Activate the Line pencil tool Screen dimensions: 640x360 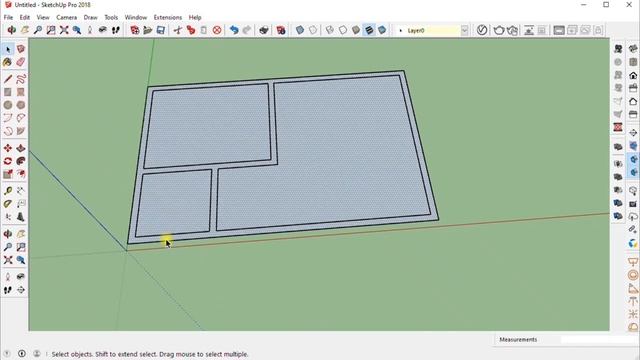point(8,79)
